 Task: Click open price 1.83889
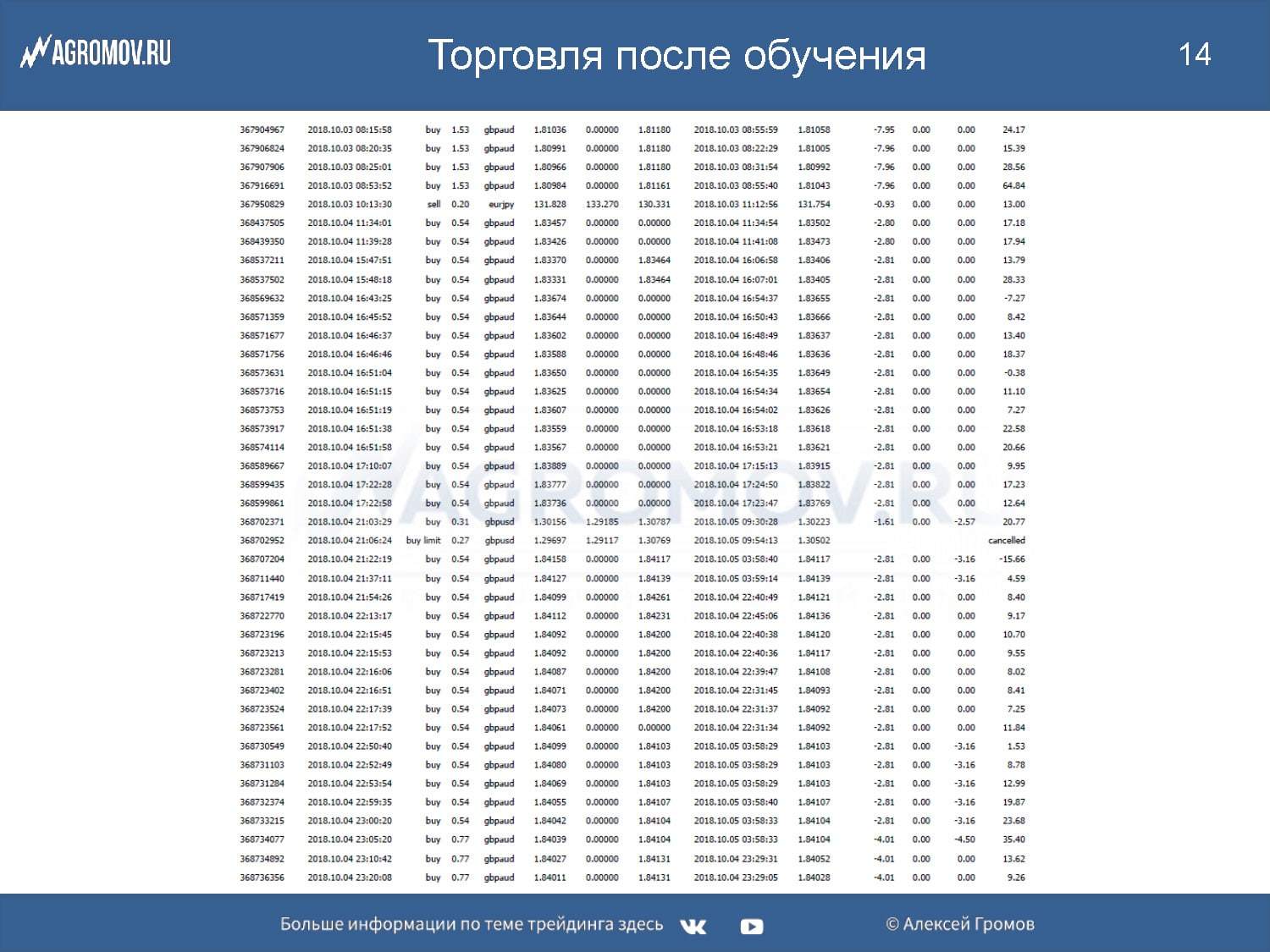(x=550, y=465)
